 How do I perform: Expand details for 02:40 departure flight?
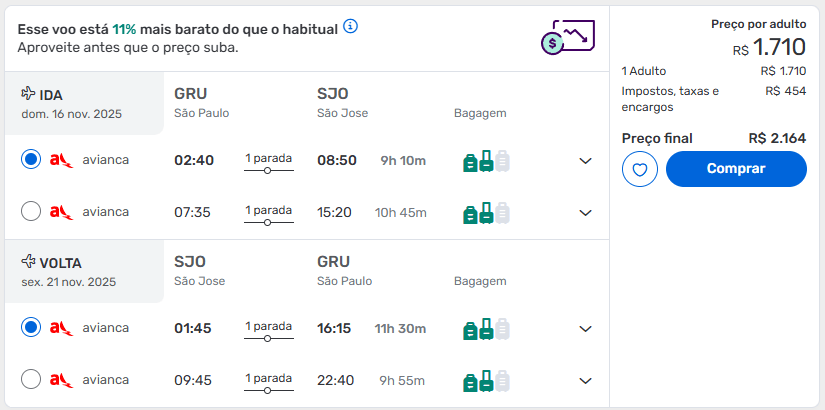pos(586,161)
